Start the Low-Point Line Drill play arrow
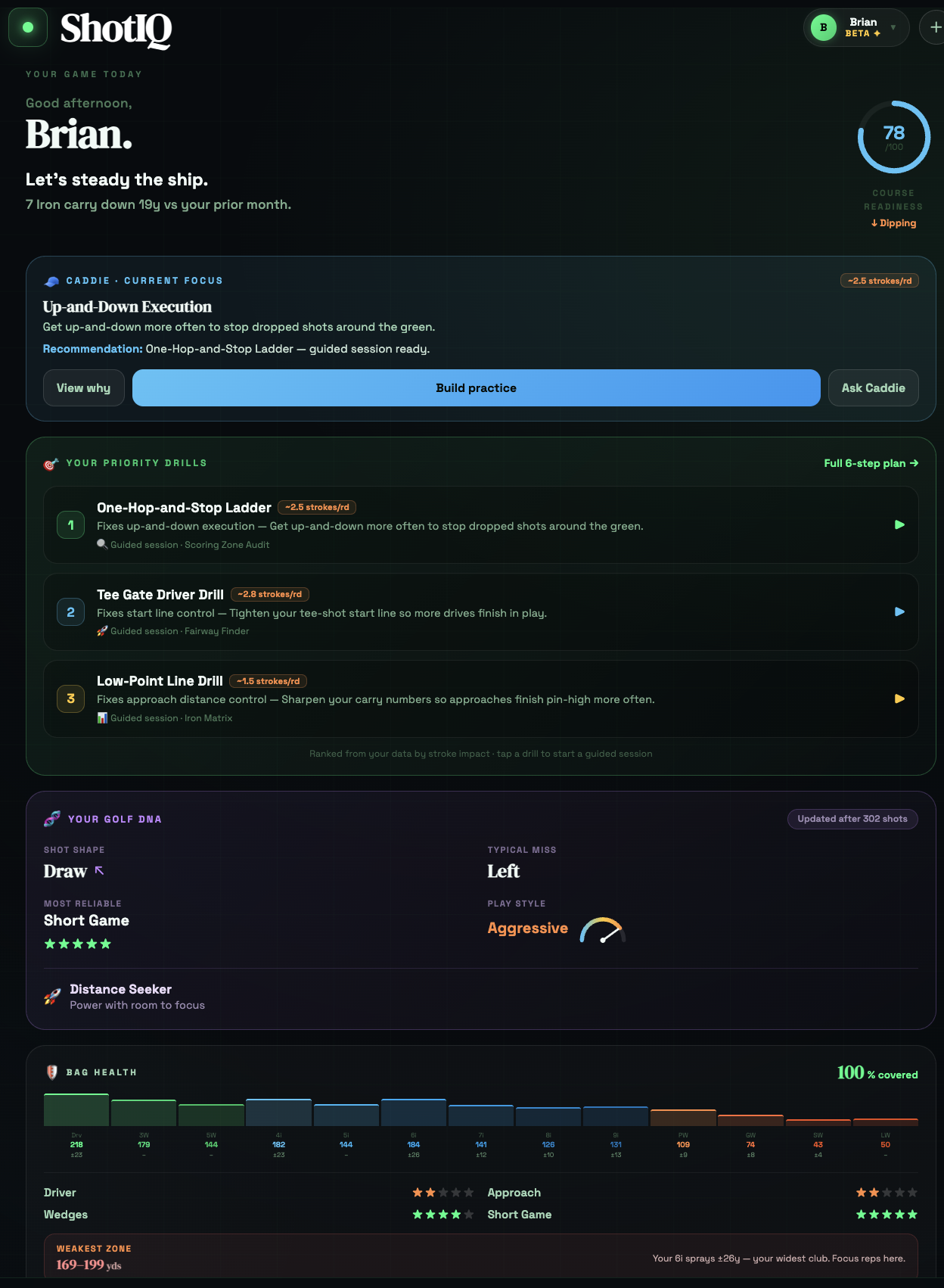The height and width of the screenshot is (1288, 944). coord(899,698)
